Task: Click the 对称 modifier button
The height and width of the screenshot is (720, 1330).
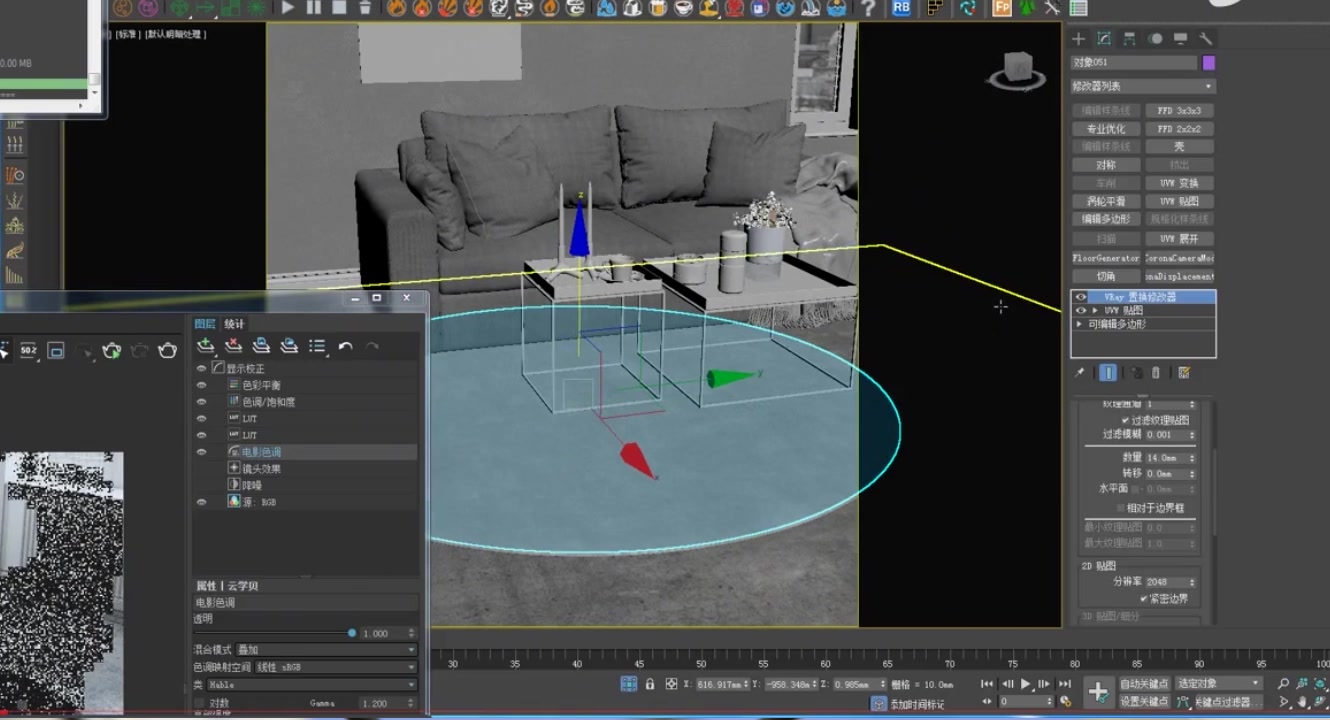Action: (x=1106, y=165)
